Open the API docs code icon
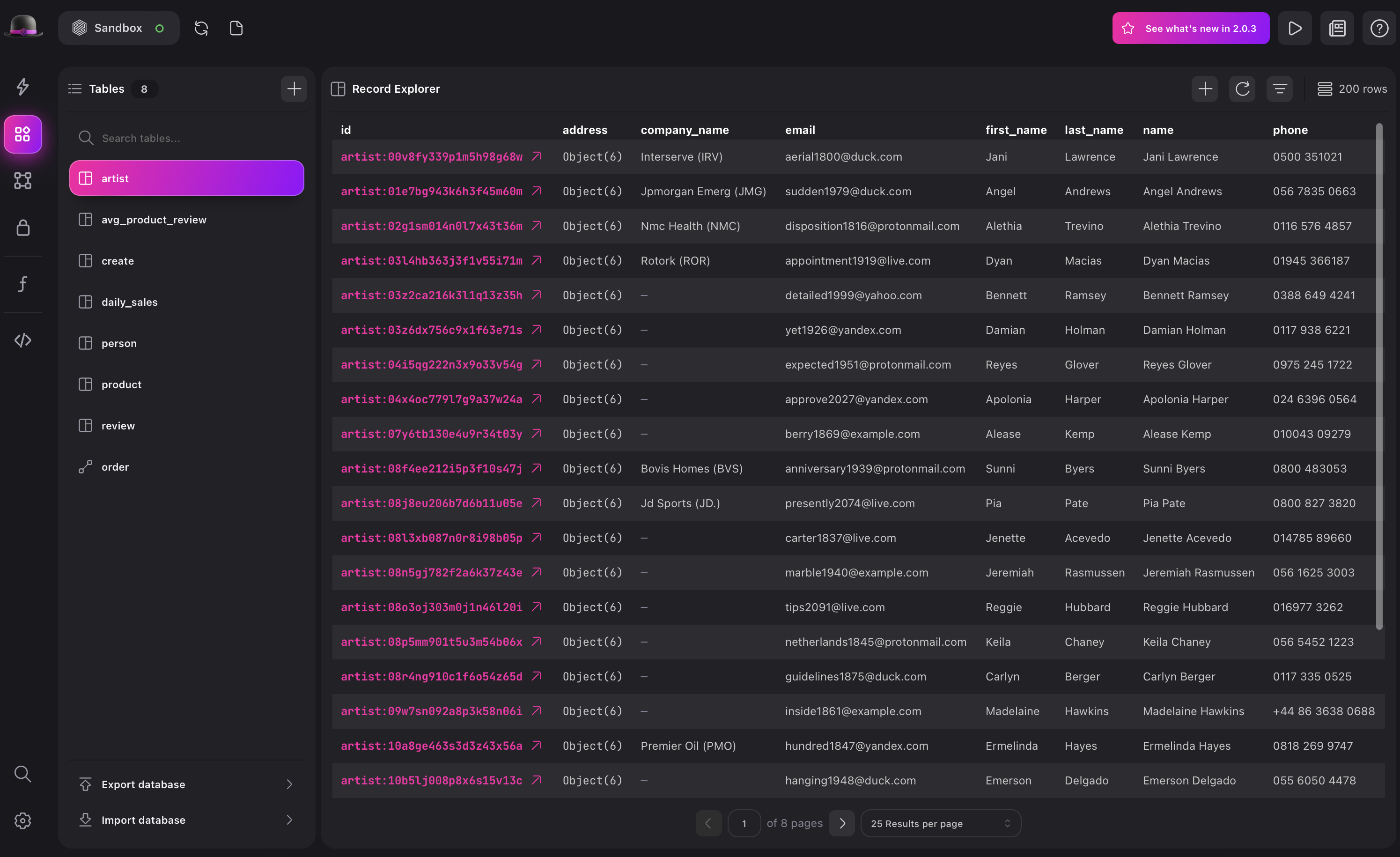 pyautogui.click(x=23, y=340)
